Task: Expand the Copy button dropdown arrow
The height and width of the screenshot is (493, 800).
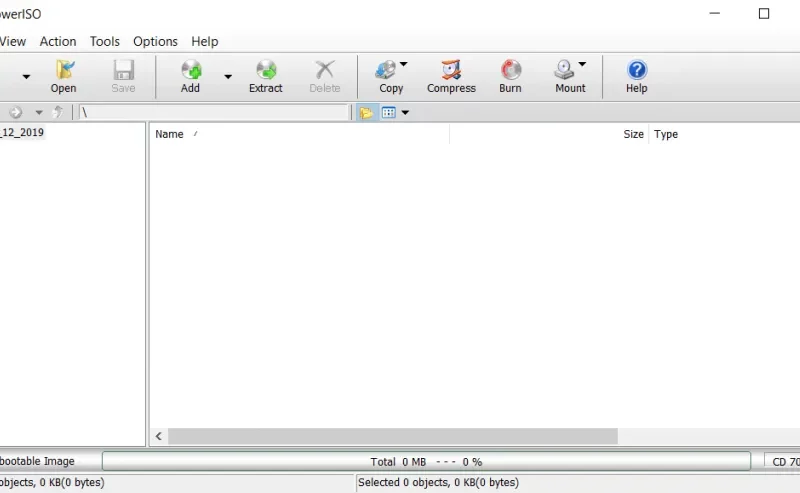Action: pos(404,64)
